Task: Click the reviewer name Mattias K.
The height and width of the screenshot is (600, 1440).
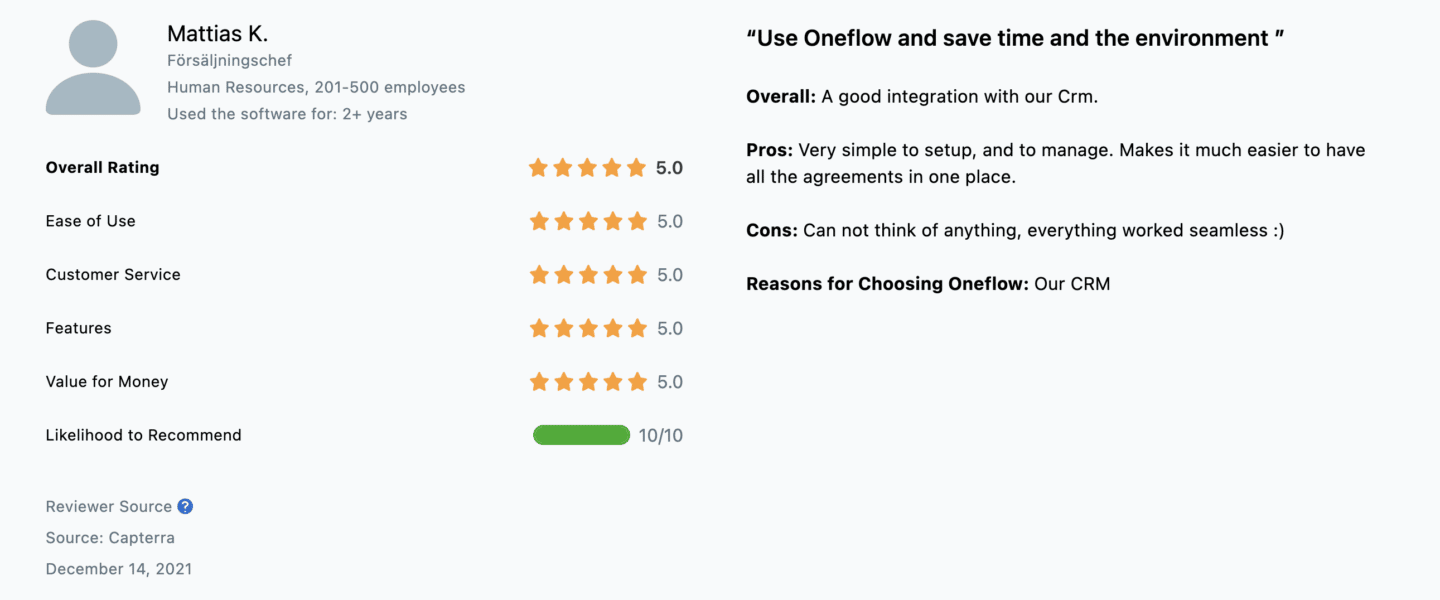Action: (217, 34)
